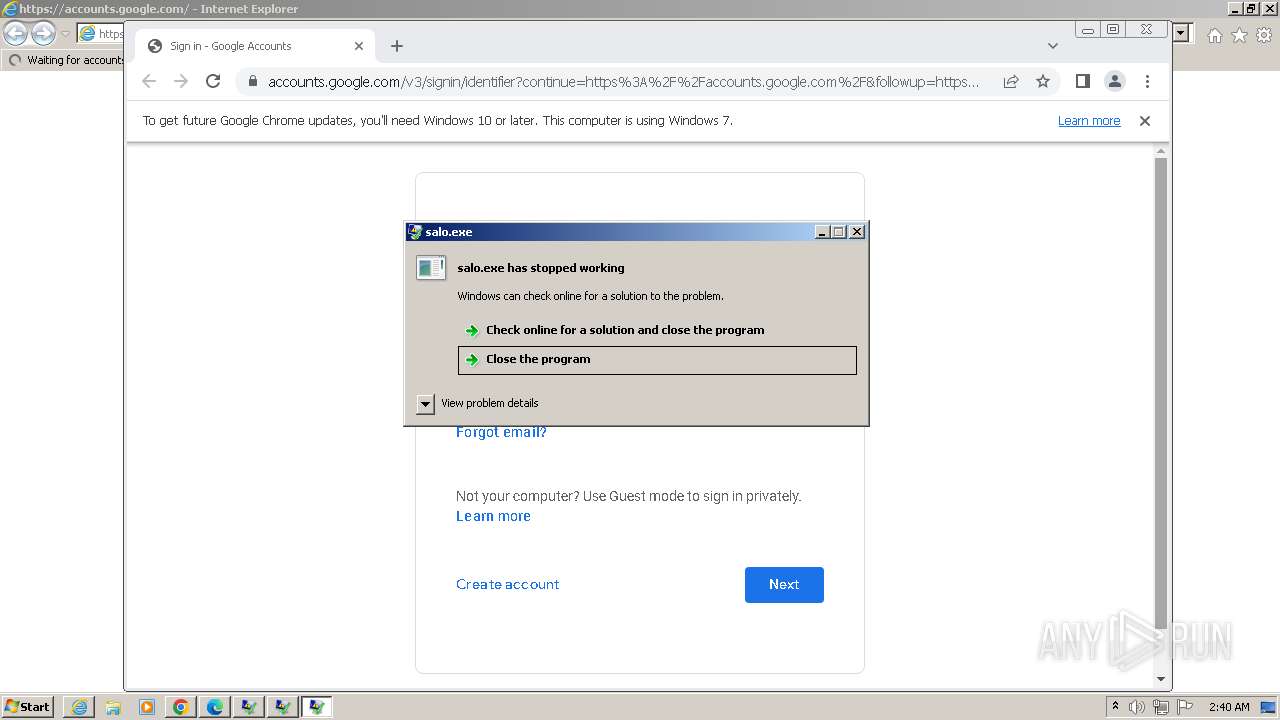The height and width of the screenshot is (720, 1280).
Task: Click the Internet Explorer taskbar icon
Action: coord(79,707)
